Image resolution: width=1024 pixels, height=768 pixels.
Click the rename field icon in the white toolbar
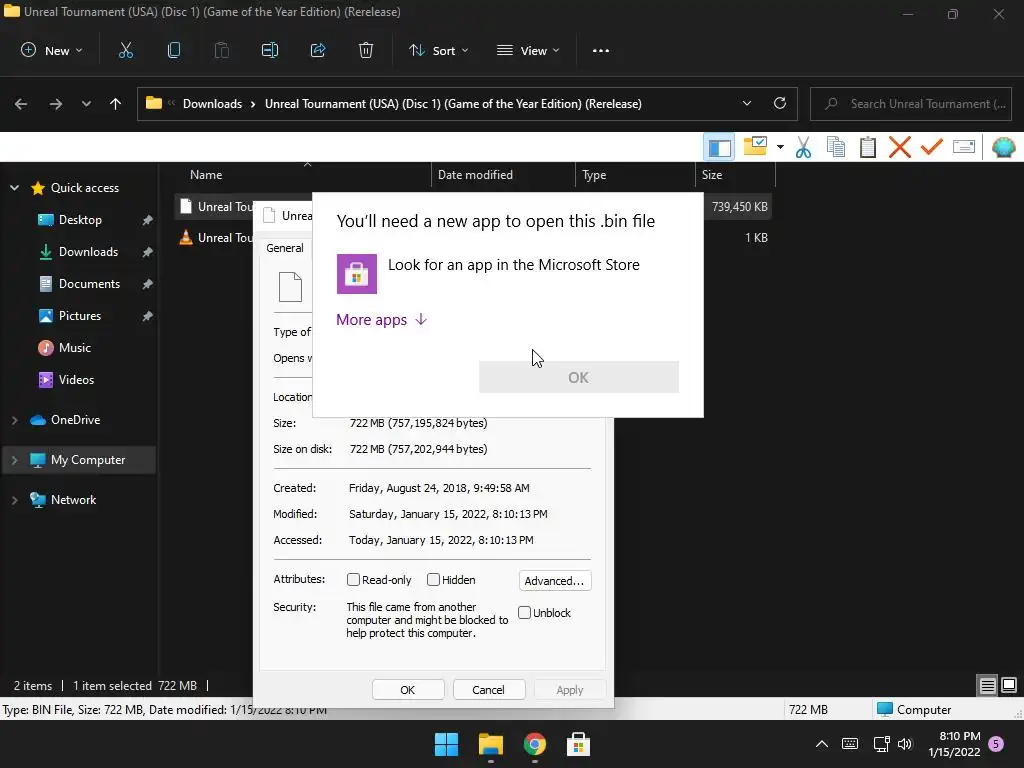[964, 146]
